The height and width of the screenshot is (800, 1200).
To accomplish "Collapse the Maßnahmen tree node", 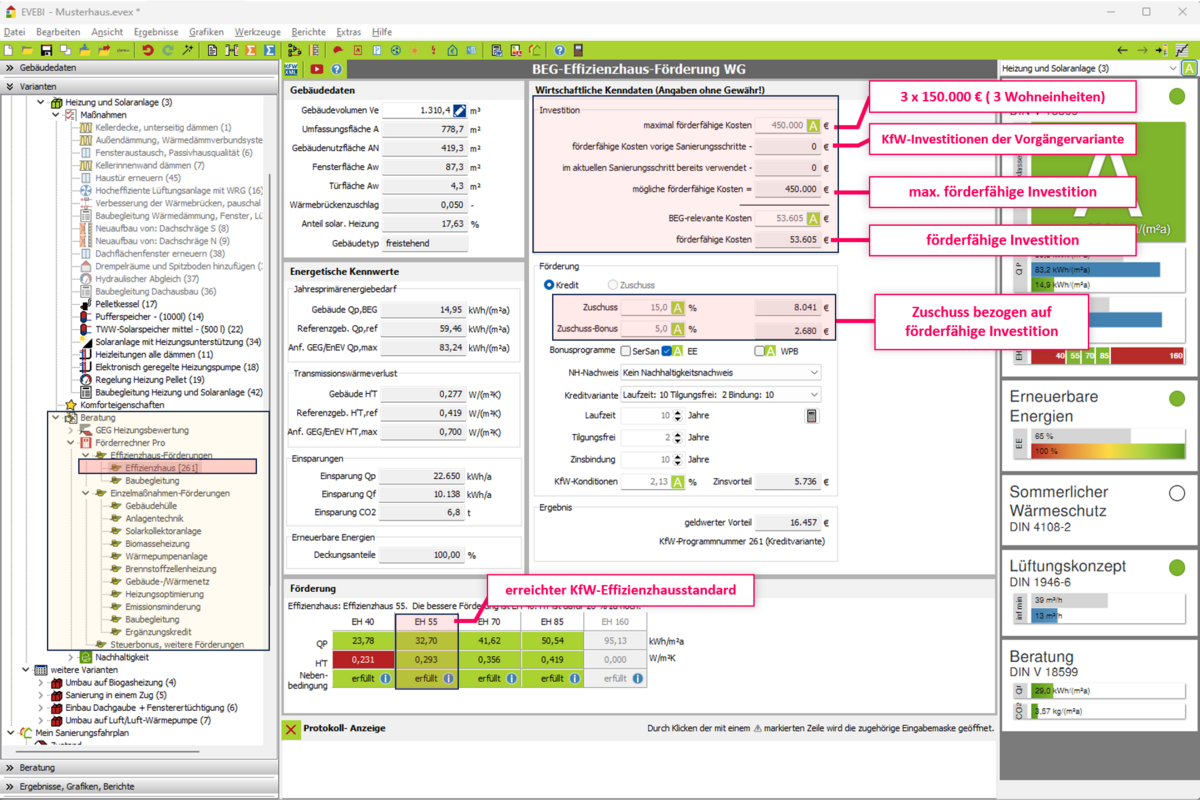I will coord(55,115).
